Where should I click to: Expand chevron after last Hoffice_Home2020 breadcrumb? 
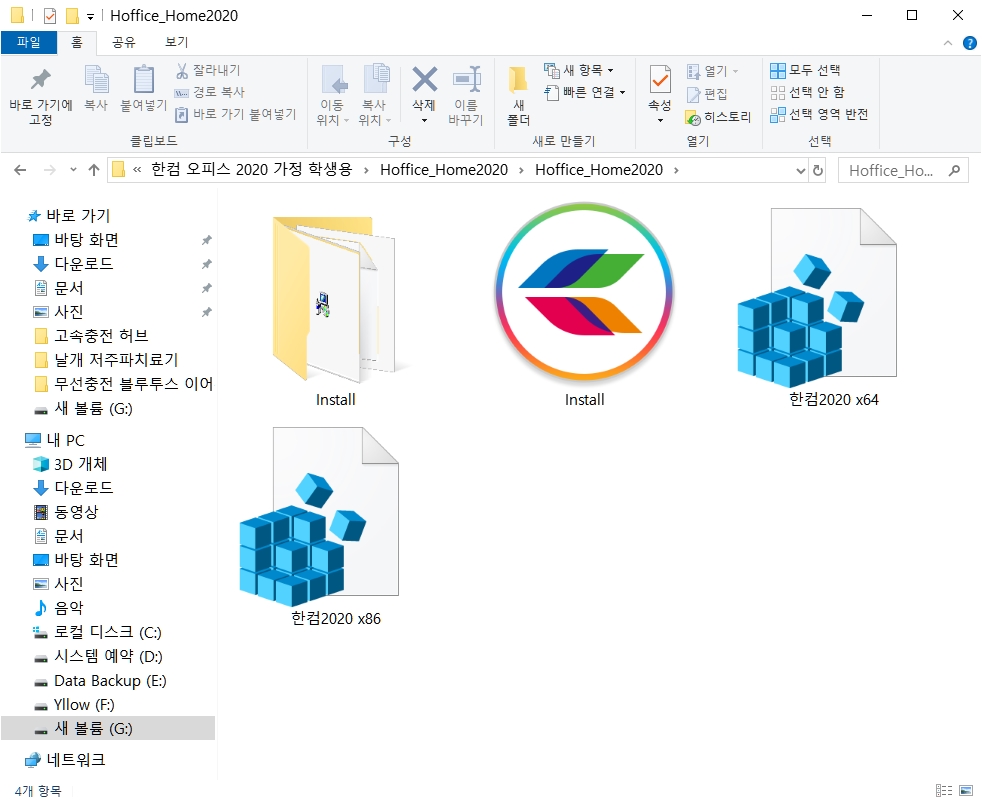tap(676, 170)
